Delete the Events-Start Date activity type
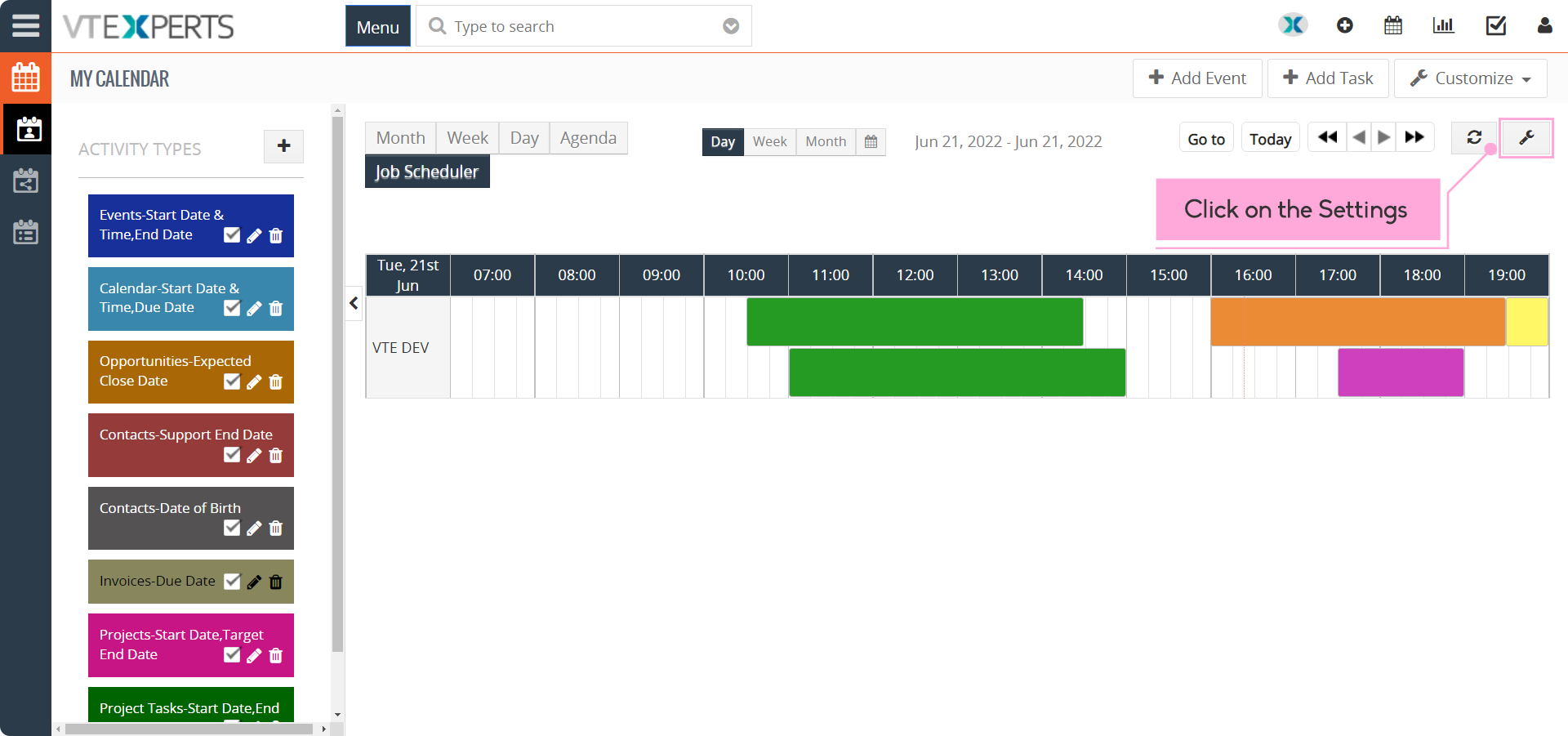 pyautogui.click(x=276, y=235)
